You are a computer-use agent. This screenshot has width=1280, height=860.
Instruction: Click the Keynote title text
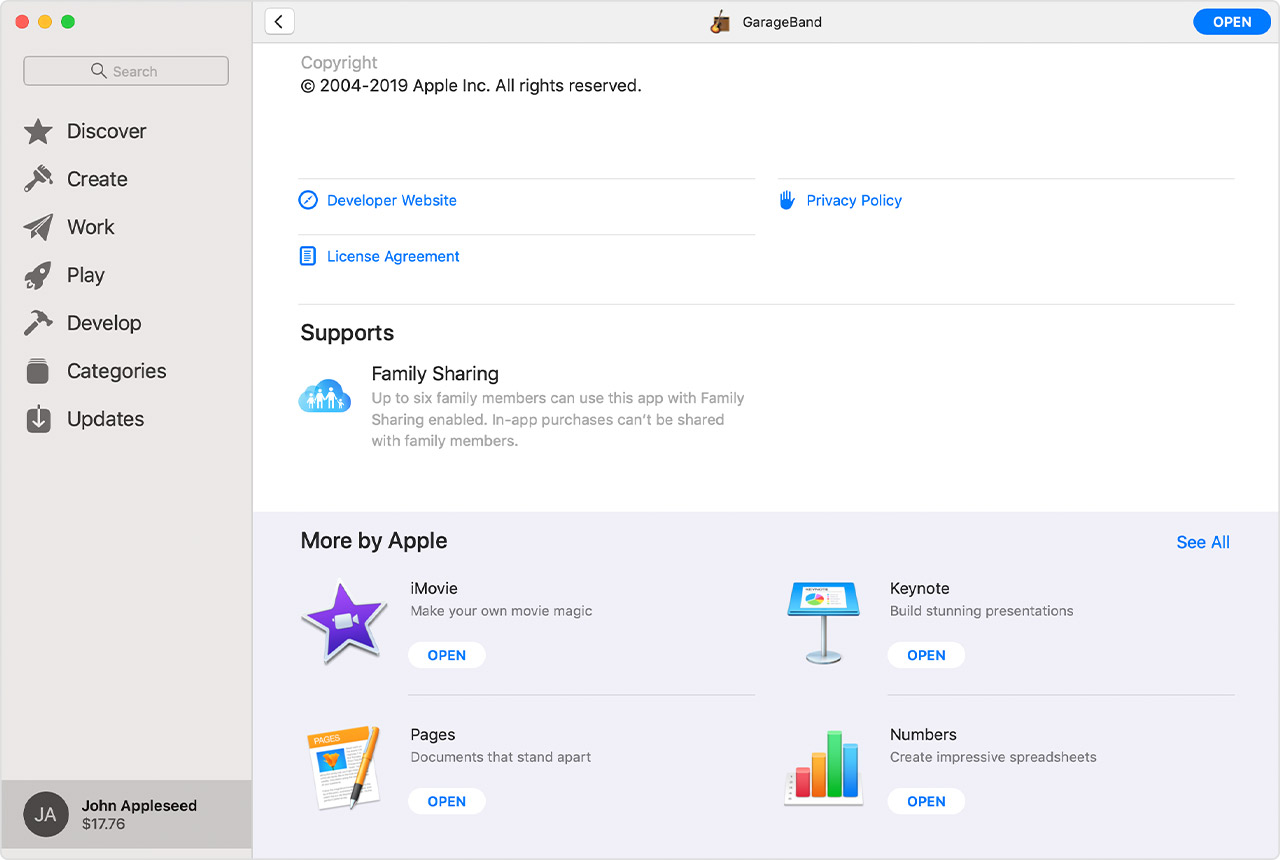[920, 588]
